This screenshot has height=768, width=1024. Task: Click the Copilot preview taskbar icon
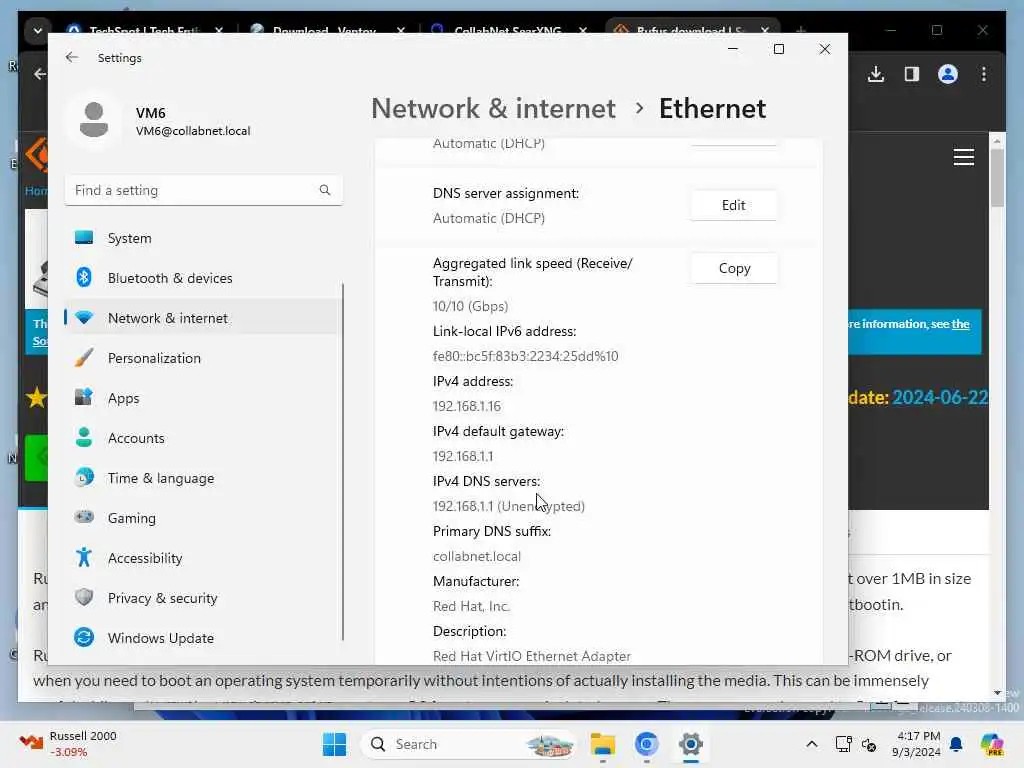(x=991, y=744)
